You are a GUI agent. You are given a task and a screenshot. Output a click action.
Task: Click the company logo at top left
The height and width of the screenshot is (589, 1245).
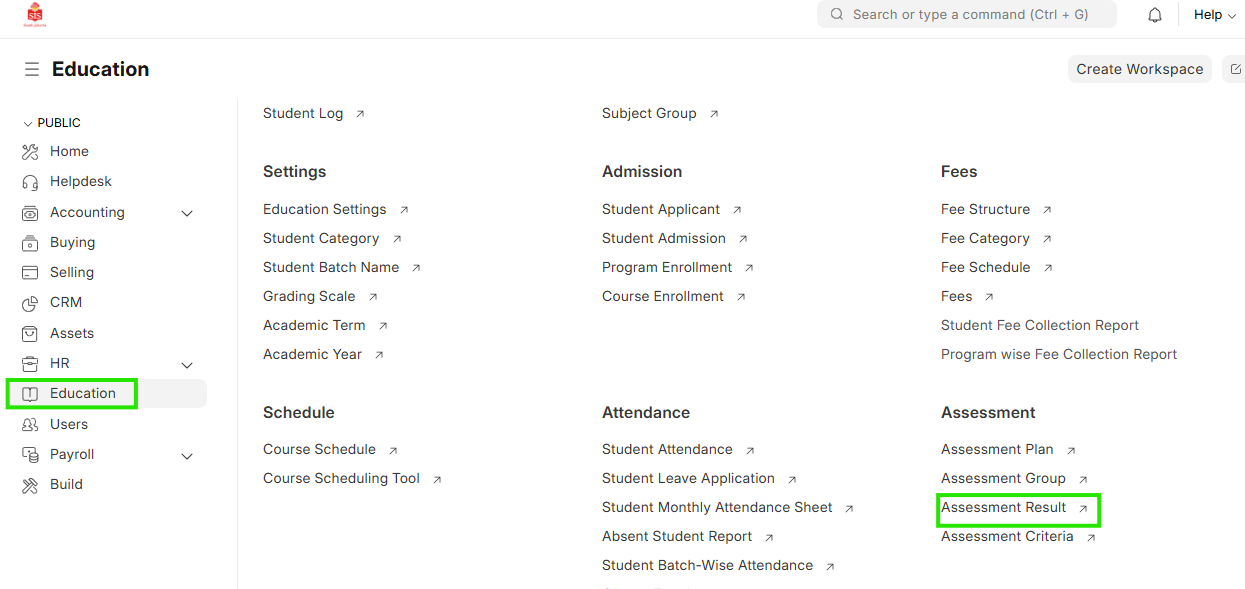coord(35,15)
